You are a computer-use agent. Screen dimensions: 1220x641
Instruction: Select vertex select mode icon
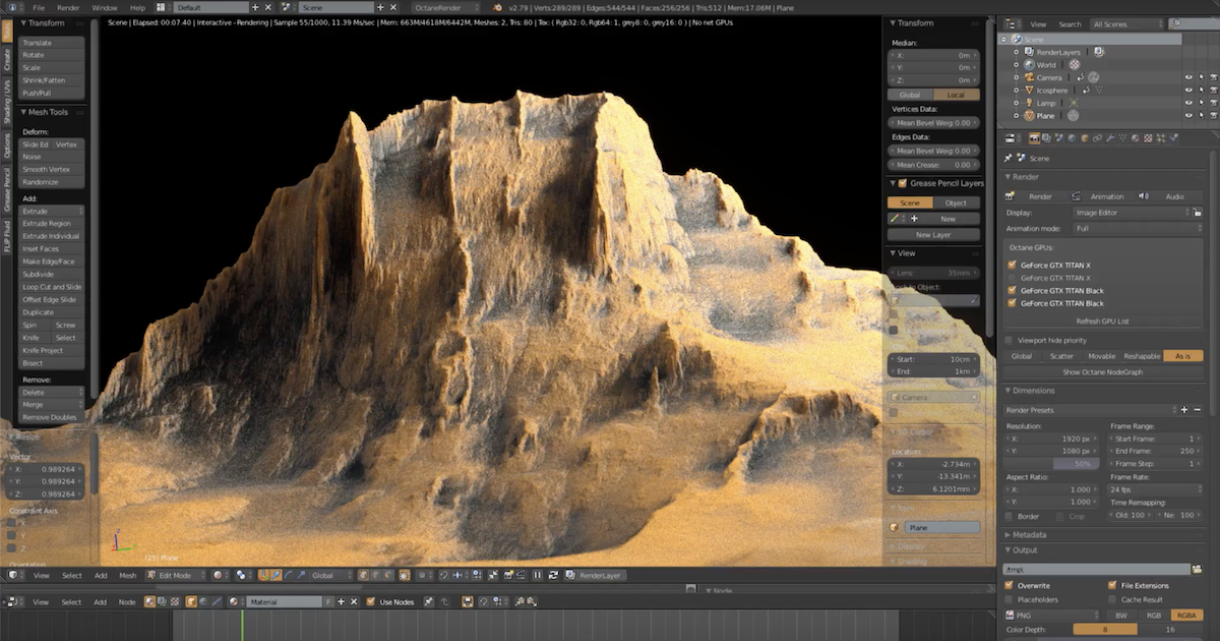click(362, 575)
